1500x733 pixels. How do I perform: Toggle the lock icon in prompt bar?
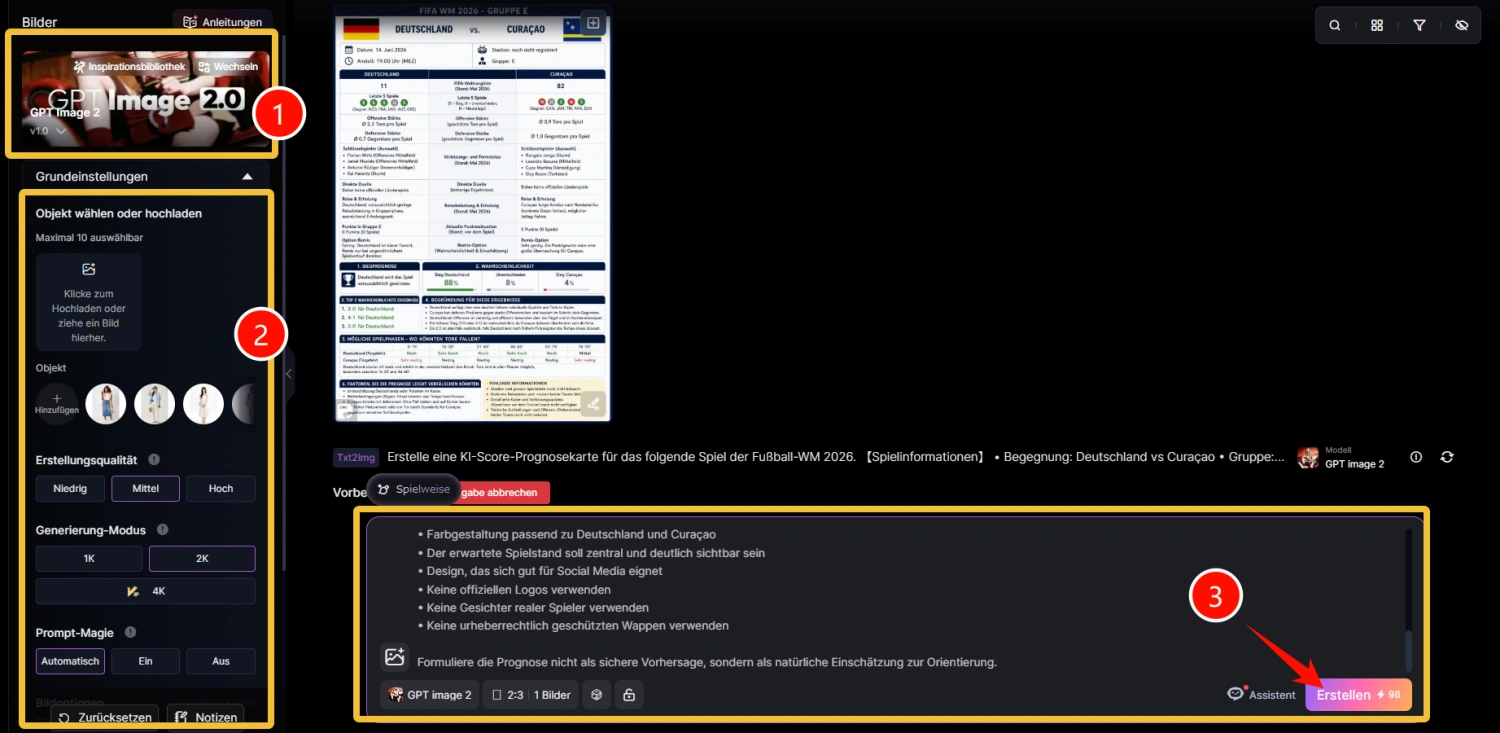pyautogui.click(x=629, y=695)
